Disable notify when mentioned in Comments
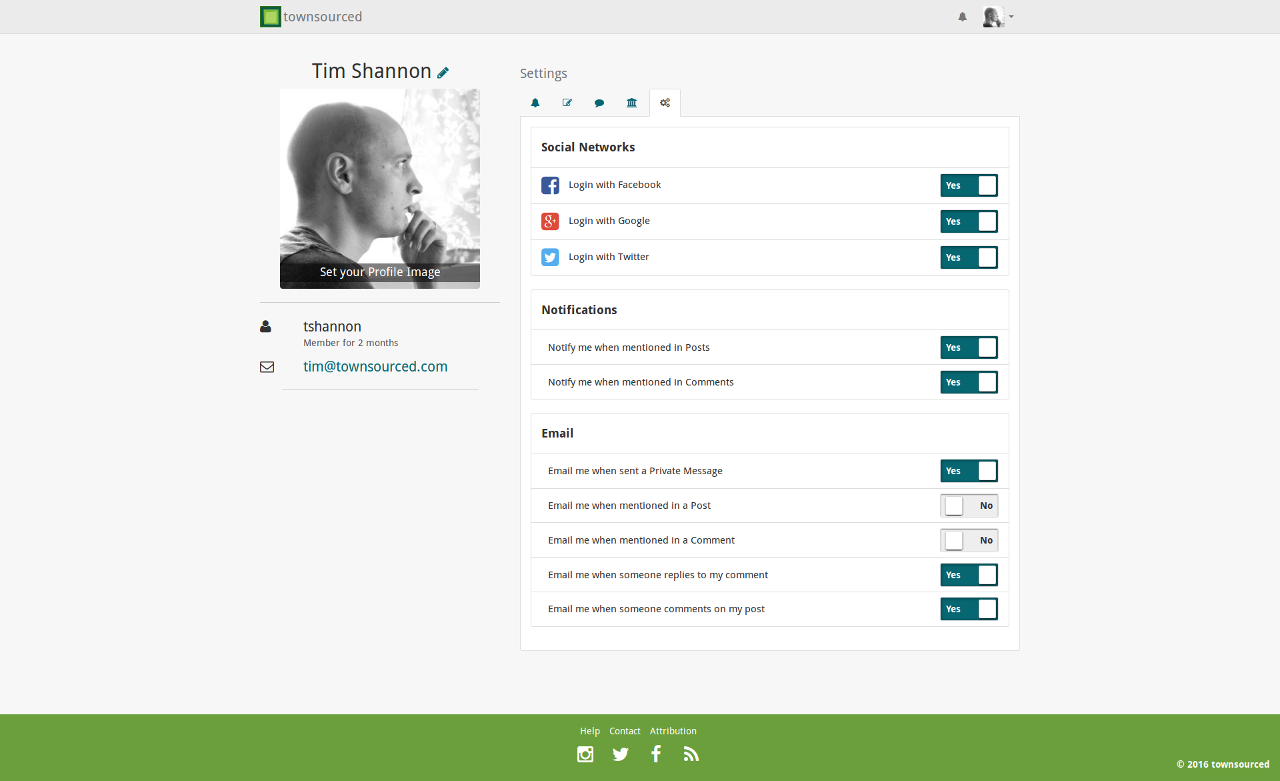The width and height of the screenshot is (1280, 781). click(969, 382)
